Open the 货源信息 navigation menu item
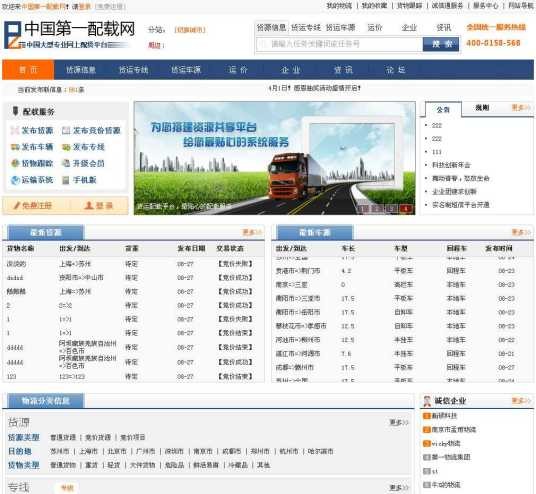 [81, 70]
